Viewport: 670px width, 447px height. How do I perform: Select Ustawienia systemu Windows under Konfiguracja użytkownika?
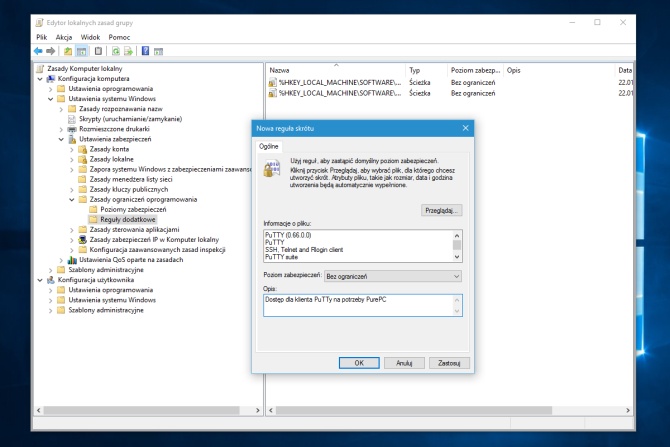pos(112,300)
